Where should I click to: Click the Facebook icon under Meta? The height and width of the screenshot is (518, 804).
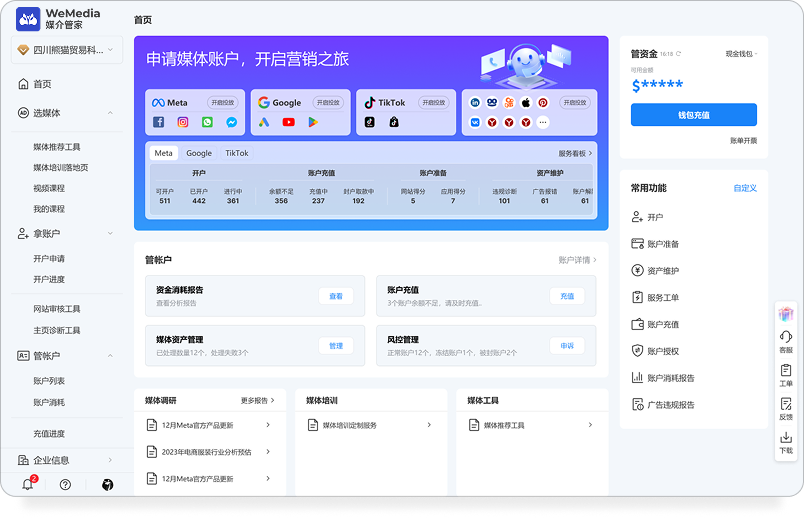158,122
